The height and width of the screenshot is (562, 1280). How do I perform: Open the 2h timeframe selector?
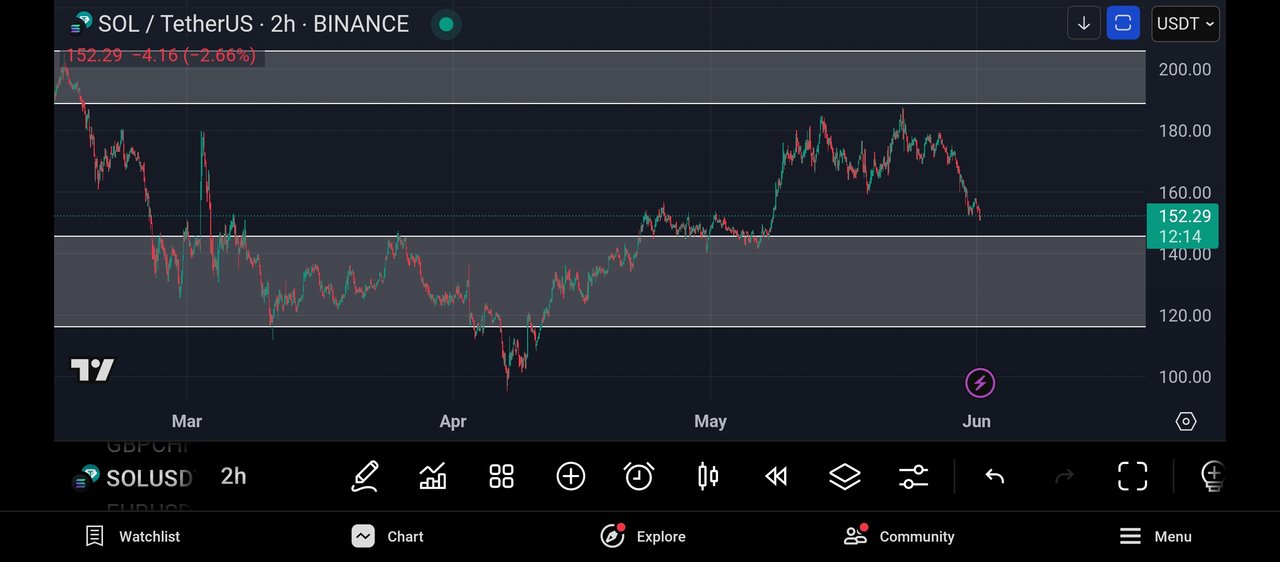(233, 477)
